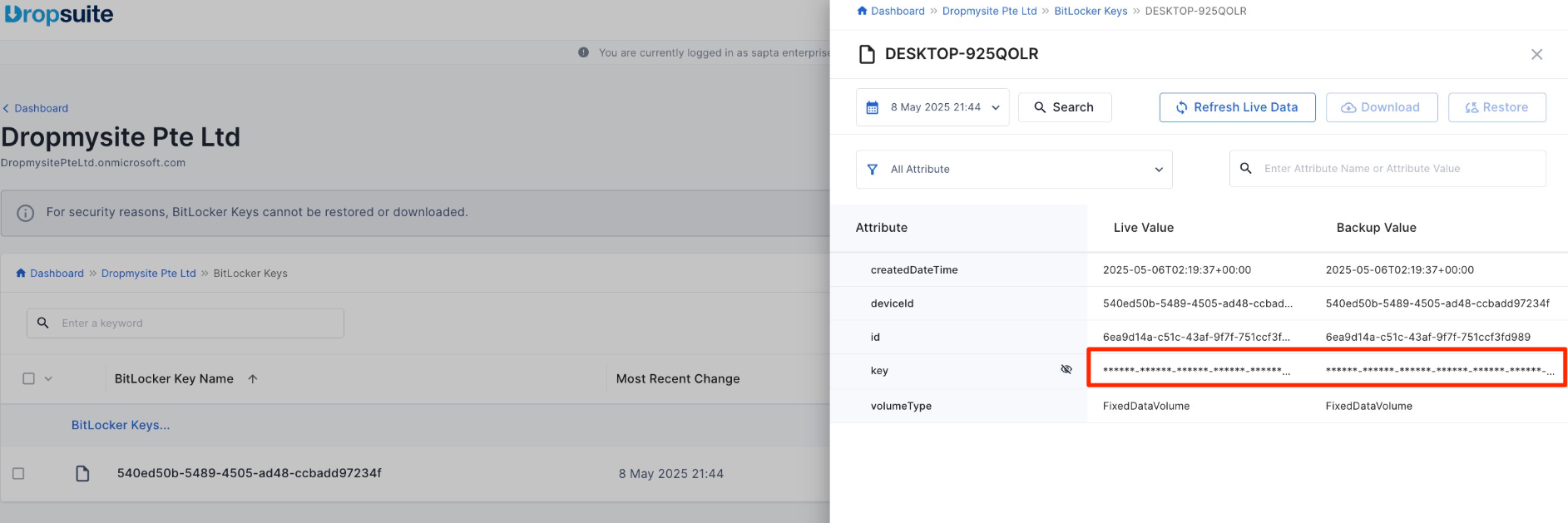Click the createdDateTime backup value

(x=1399, y=269)
